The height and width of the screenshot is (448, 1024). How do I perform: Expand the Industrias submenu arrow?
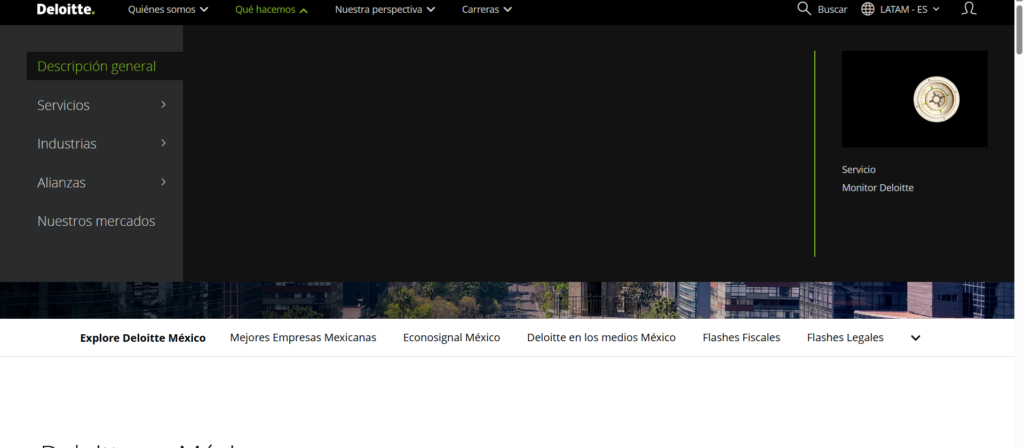point(163,143)
